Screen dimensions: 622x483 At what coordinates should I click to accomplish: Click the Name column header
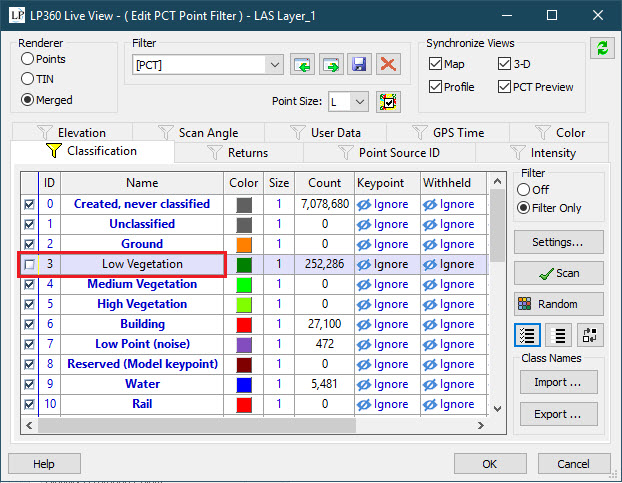tap(142, 183)
